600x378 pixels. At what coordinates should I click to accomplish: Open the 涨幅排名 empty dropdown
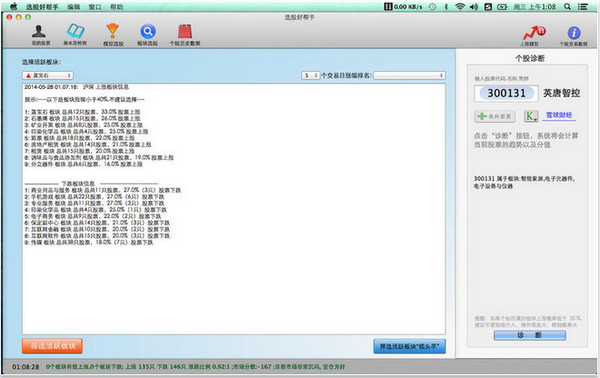click(x=409, y=75)
